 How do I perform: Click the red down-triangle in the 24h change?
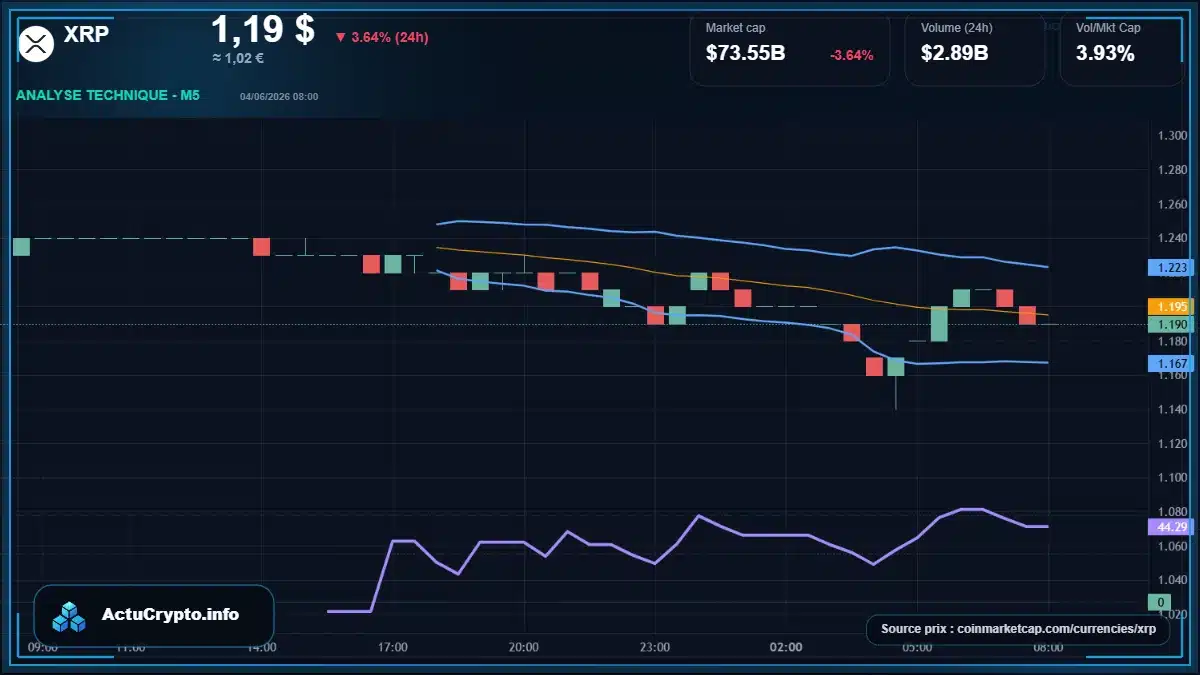(x=340, y=37)
